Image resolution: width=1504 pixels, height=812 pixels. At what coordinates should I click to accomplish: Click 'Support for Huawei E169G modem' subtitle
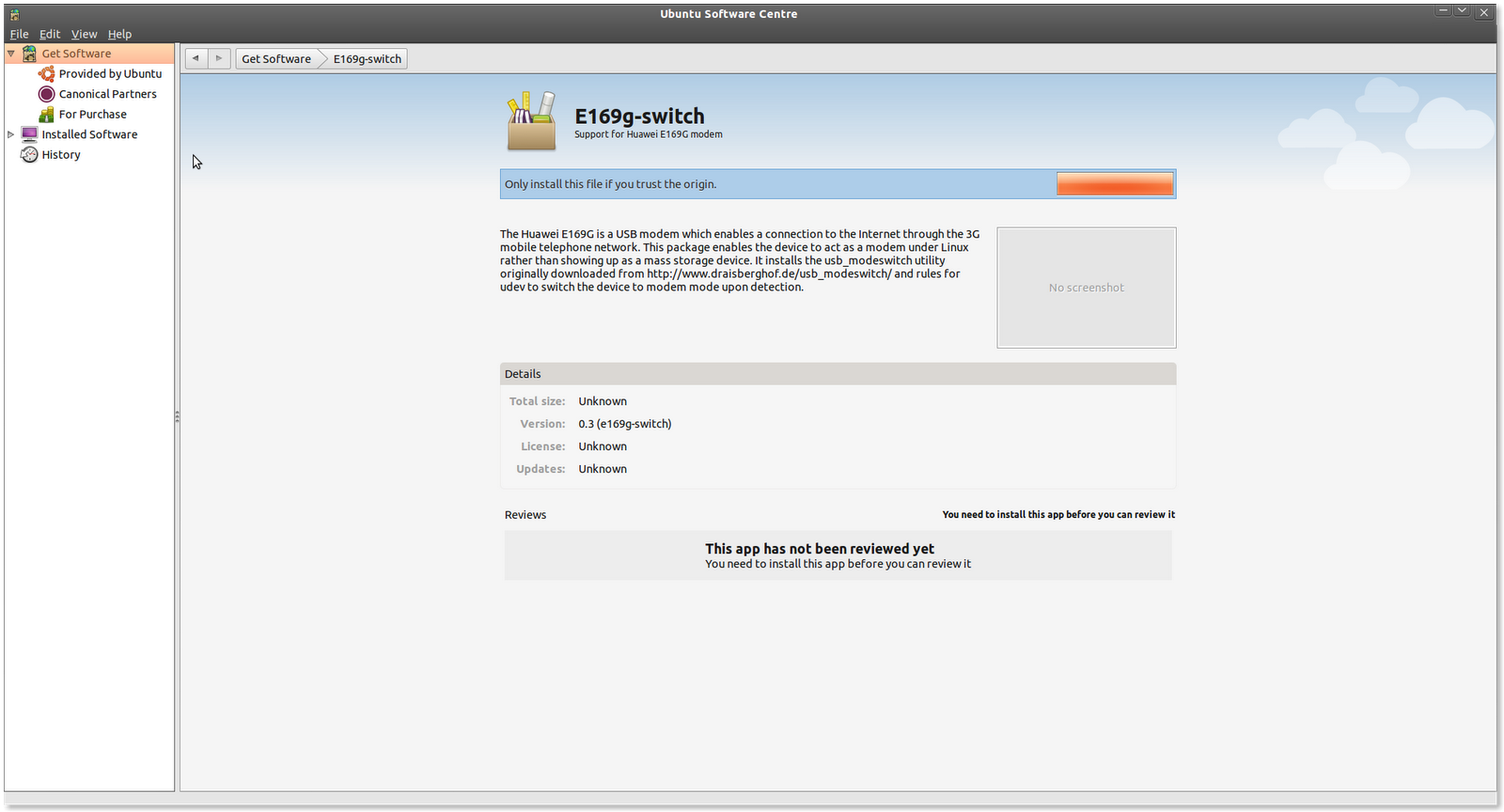(649, 134)
